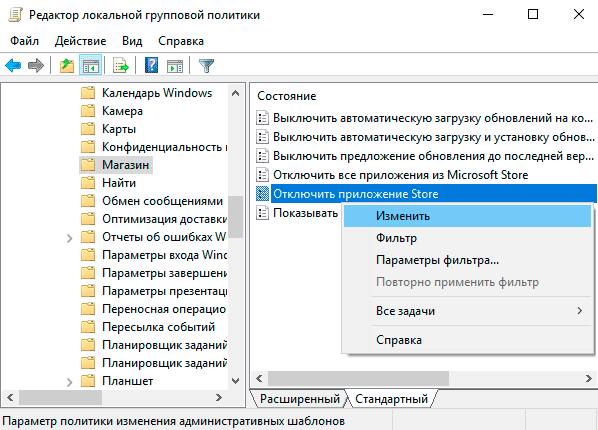Image resolution: width=598 pixels, height=430 pixels.
Task: Click the policy icon beside Отключить все приложения
Action: click(x=262, y=175)
